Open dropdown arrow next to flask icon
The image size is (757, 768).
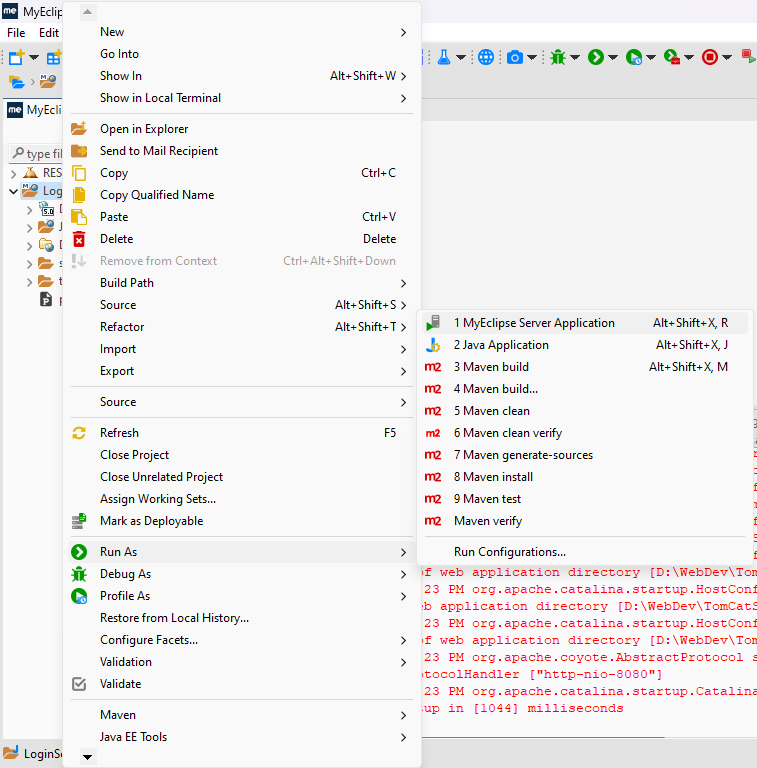461,57
